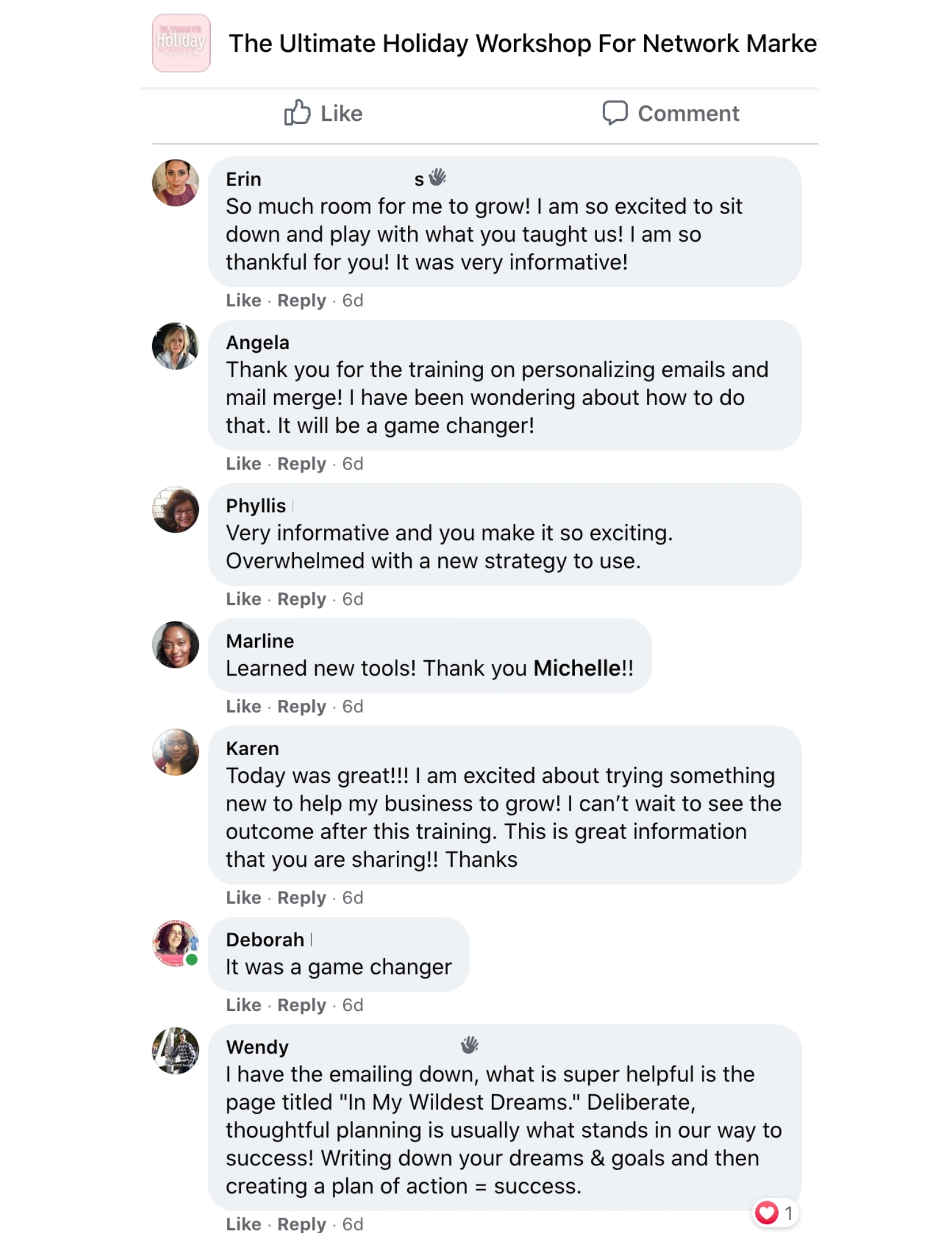Reply to Angela's comment
Image resolution: width=952 pixels, height=1233 pixels.
click(x=301, y=464)
